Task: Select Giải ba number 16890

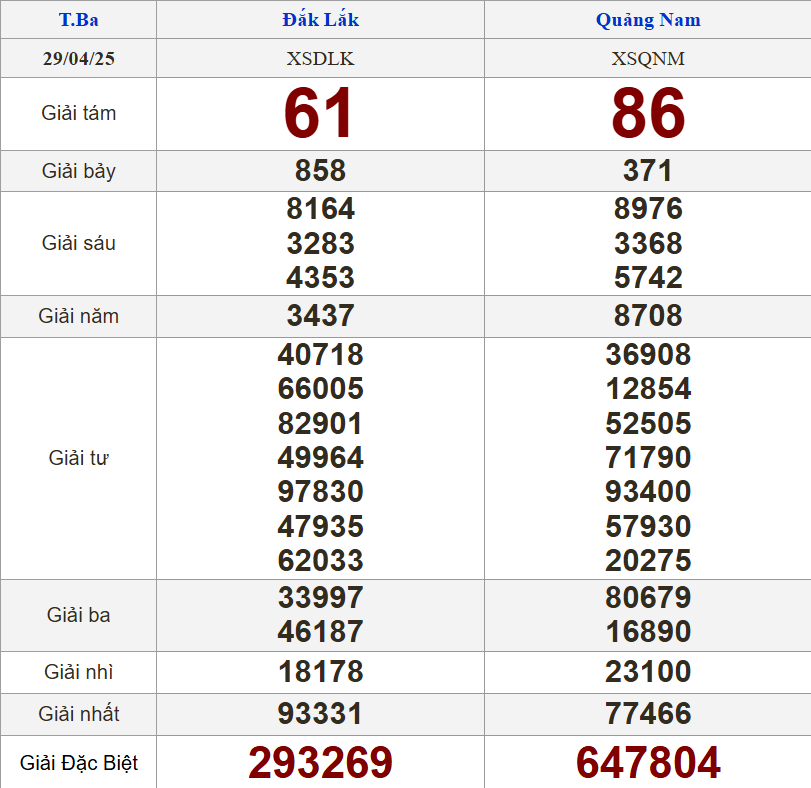Action: tap(648, 632)
